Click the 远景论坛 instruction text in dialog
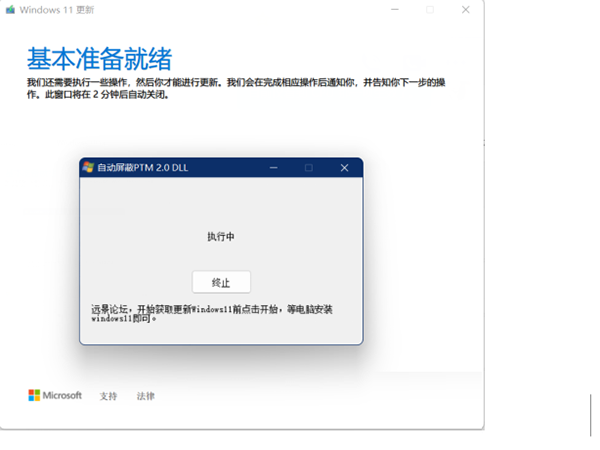Viewport: 600px width, 450px height. click(212, 313)
